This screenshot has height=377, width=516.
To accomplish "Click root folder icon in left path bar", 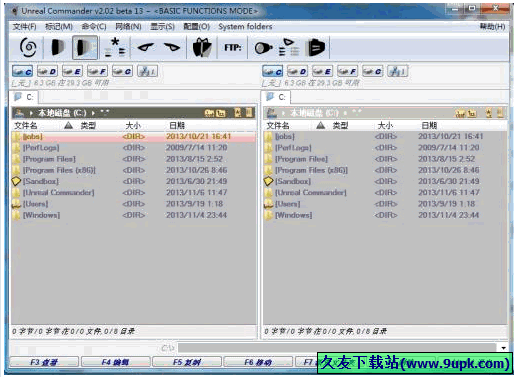I will pyautogui.click(x=209, y=113).
